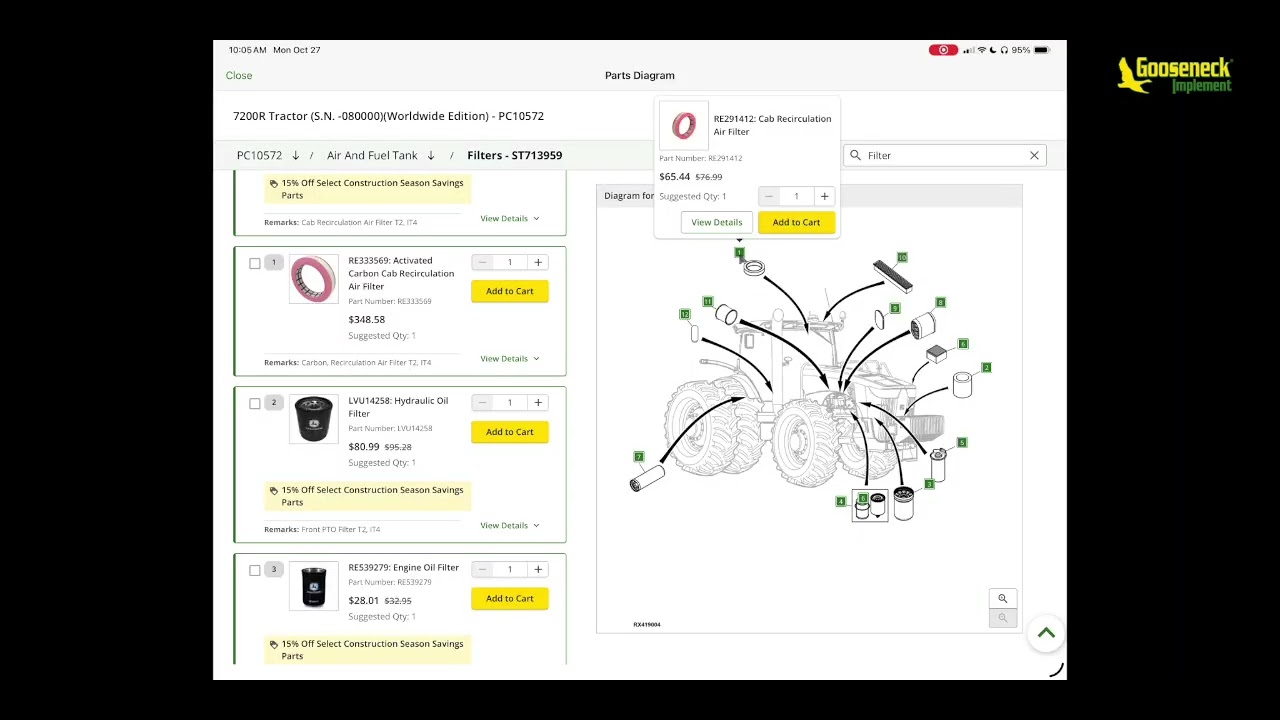1280x720 pixels.
Task: Open the Air And Fuel Tank dropdown
Action: point(381,155)
